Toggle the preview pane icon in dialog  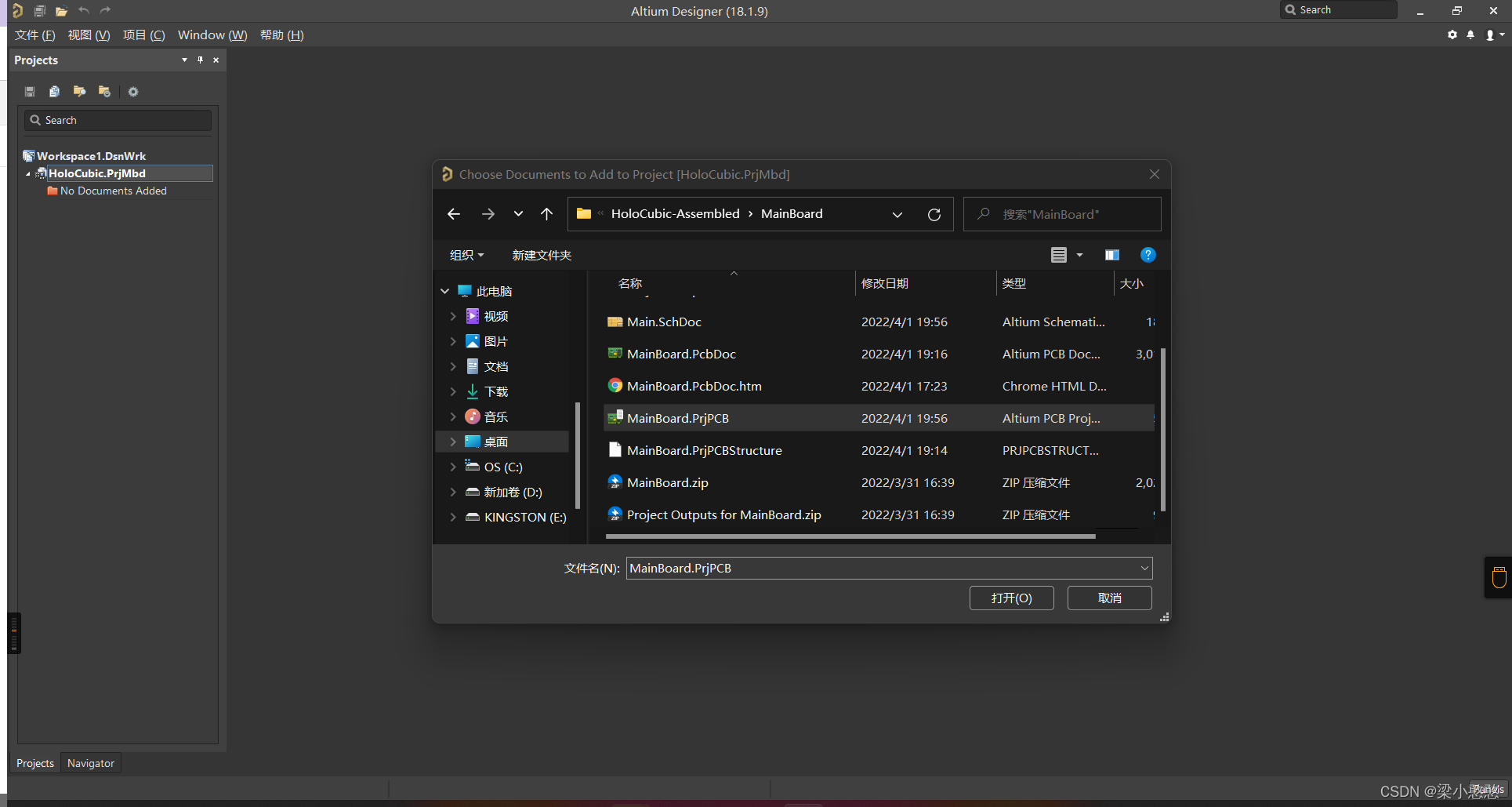[x=1111, y=255]
